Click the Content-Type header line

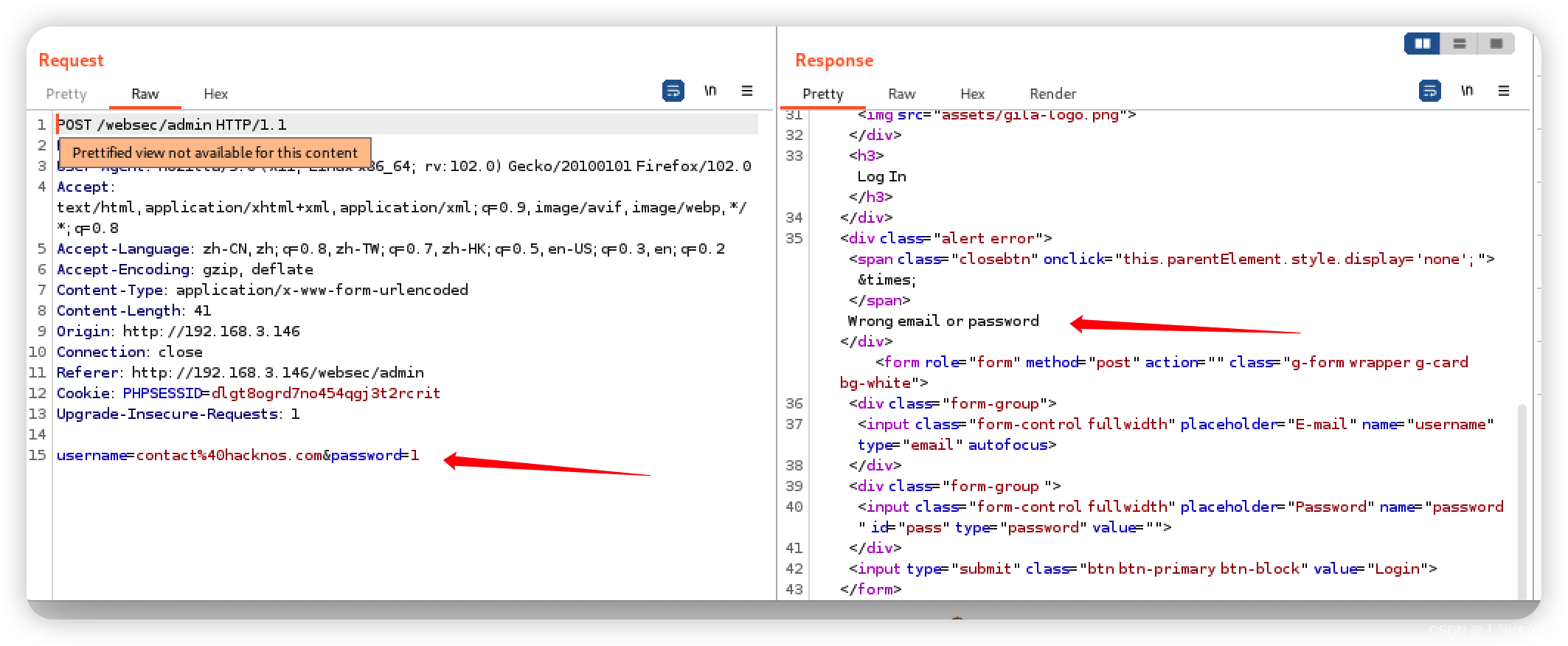point(263,290)
